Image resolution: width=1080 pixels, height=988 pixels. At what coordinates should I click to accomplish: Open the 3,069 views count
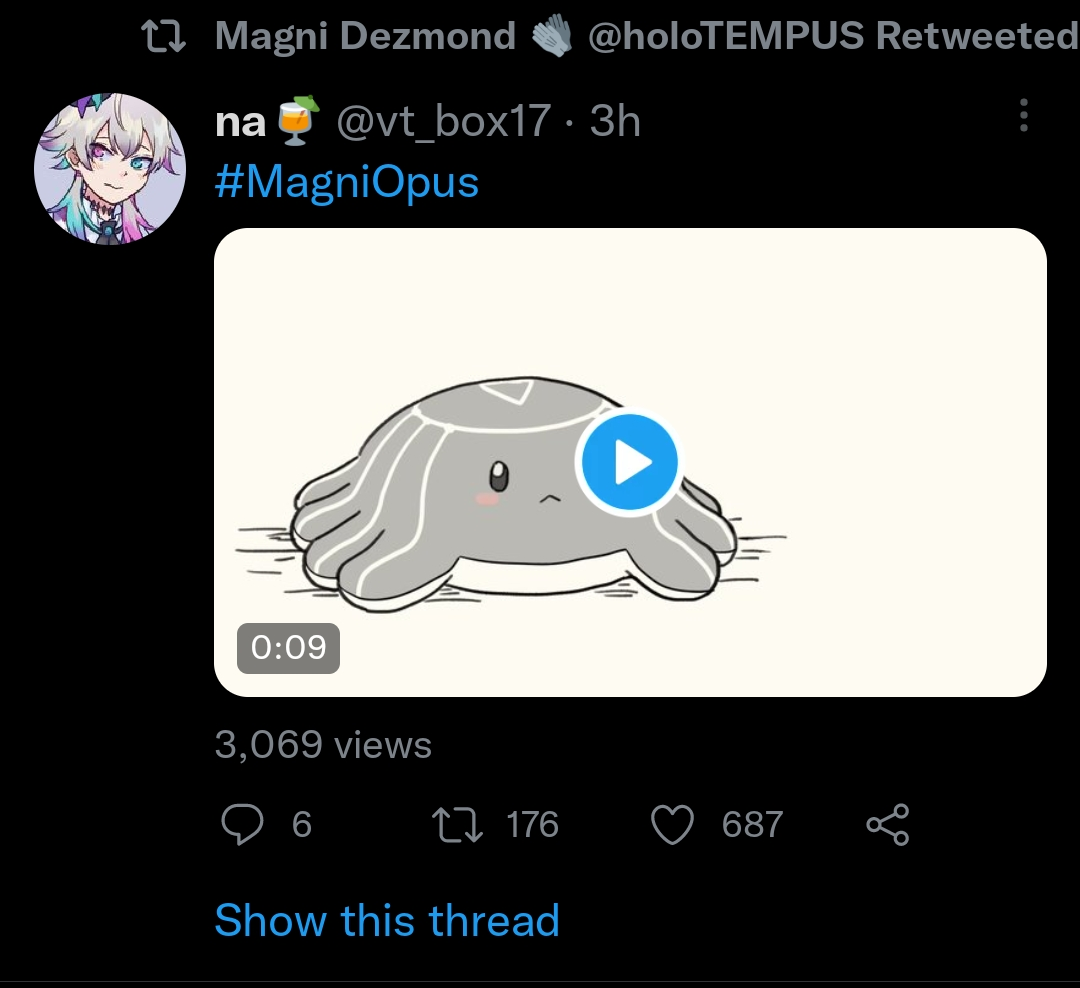click(x=323, y=745)
